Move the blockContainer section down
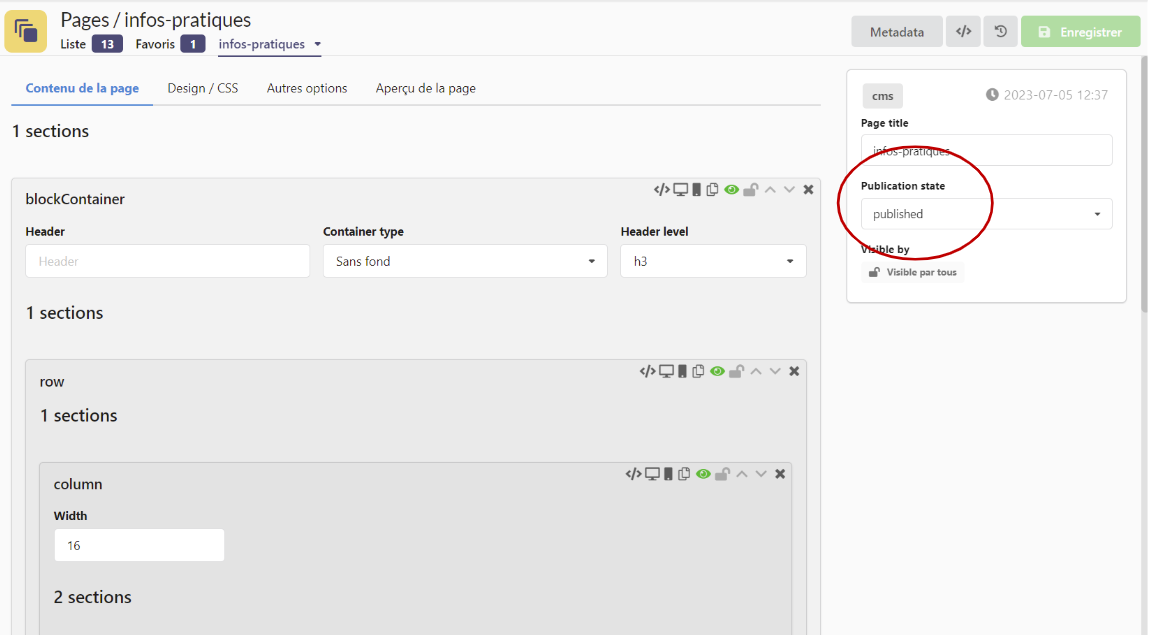 [789, 190]
